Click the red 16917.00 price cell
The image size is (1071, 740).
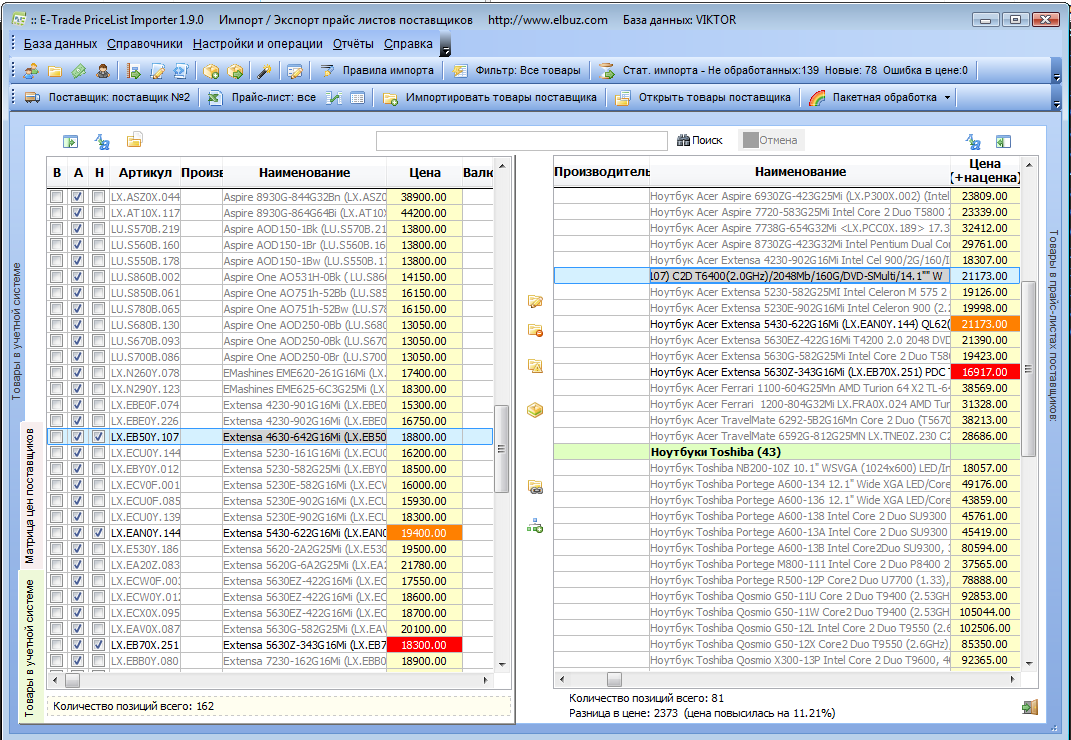click(984, 372)
